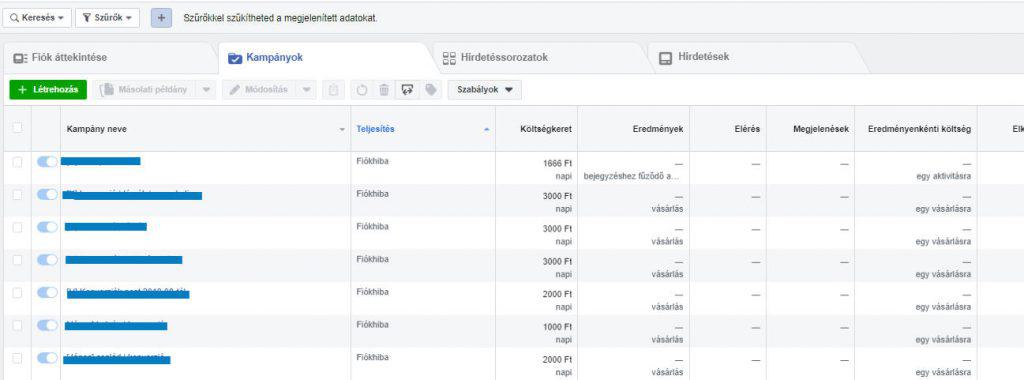Viewport: 1024px width, 380px height.
Task: Toggle off the 1000 Ft campaign switch
Action: tap(47, 325)
